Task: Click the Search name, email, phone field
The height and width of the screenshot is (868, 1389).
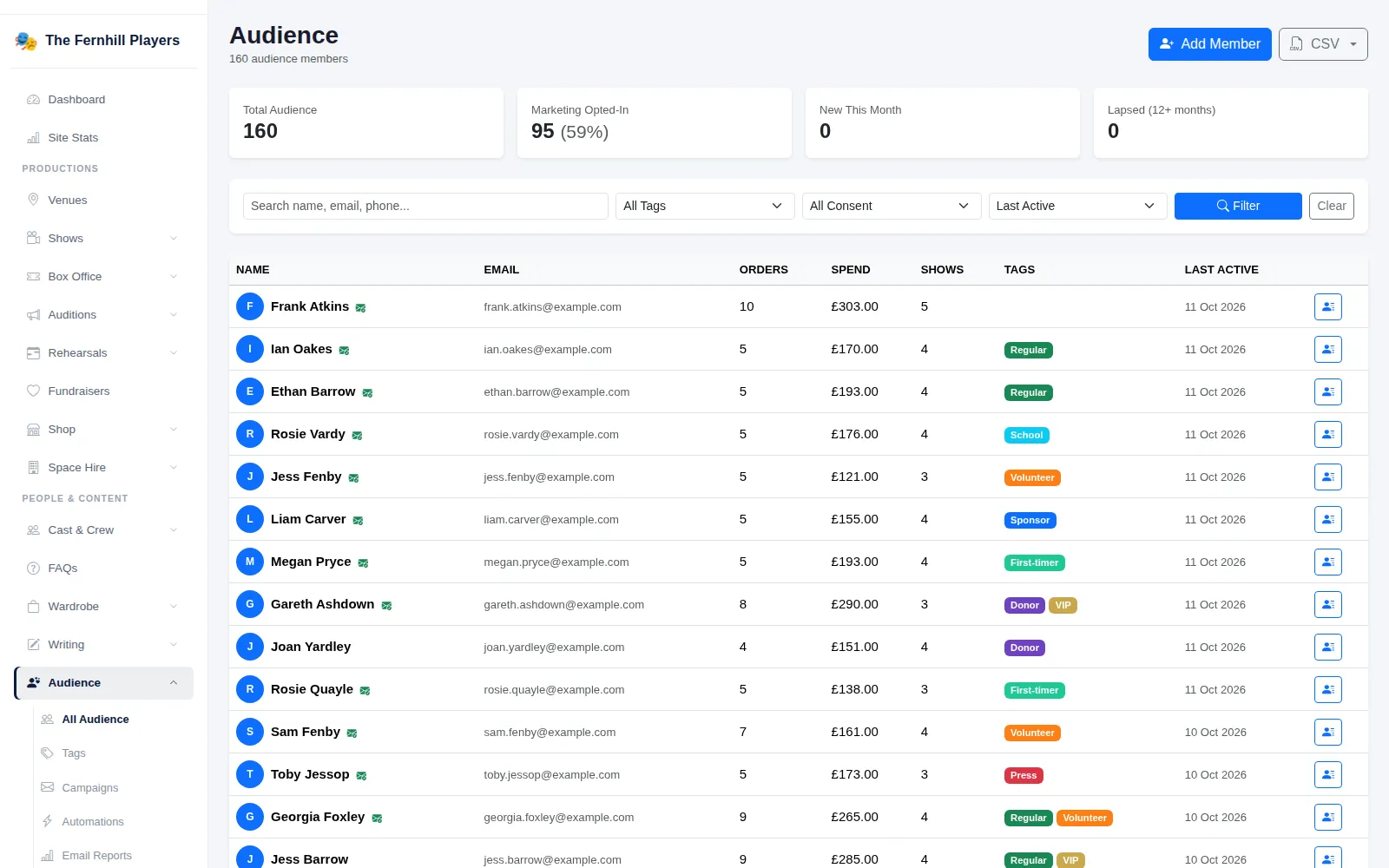Action: coord(425,206)
